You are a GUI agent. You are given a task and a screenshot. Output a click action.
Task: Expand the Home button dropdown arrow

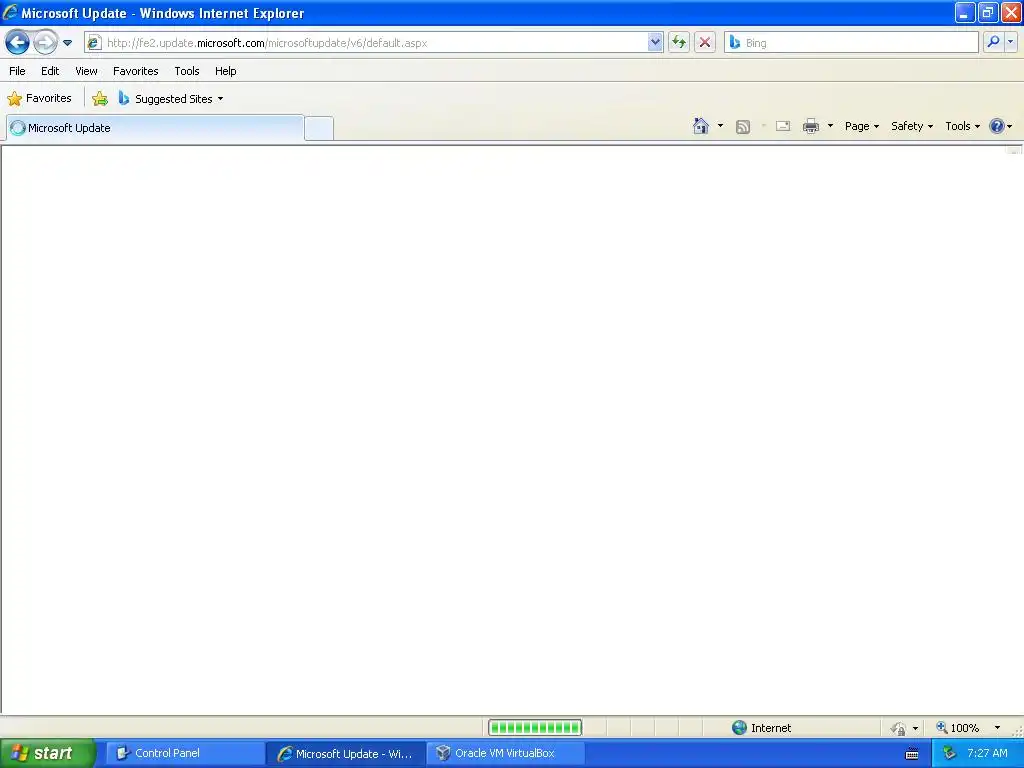point(720,126)
